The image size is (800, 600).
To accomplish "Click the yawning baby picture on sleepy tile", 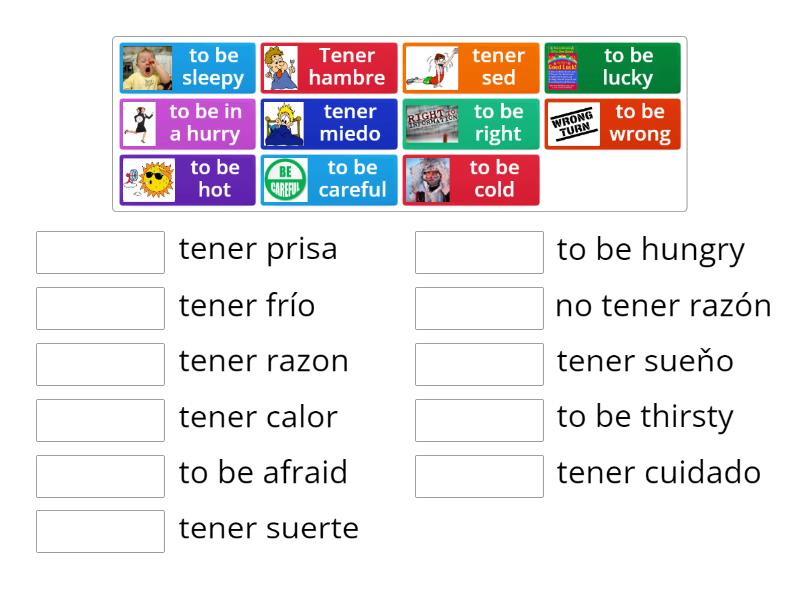I will pyautogui.click(x=147, y=68).
